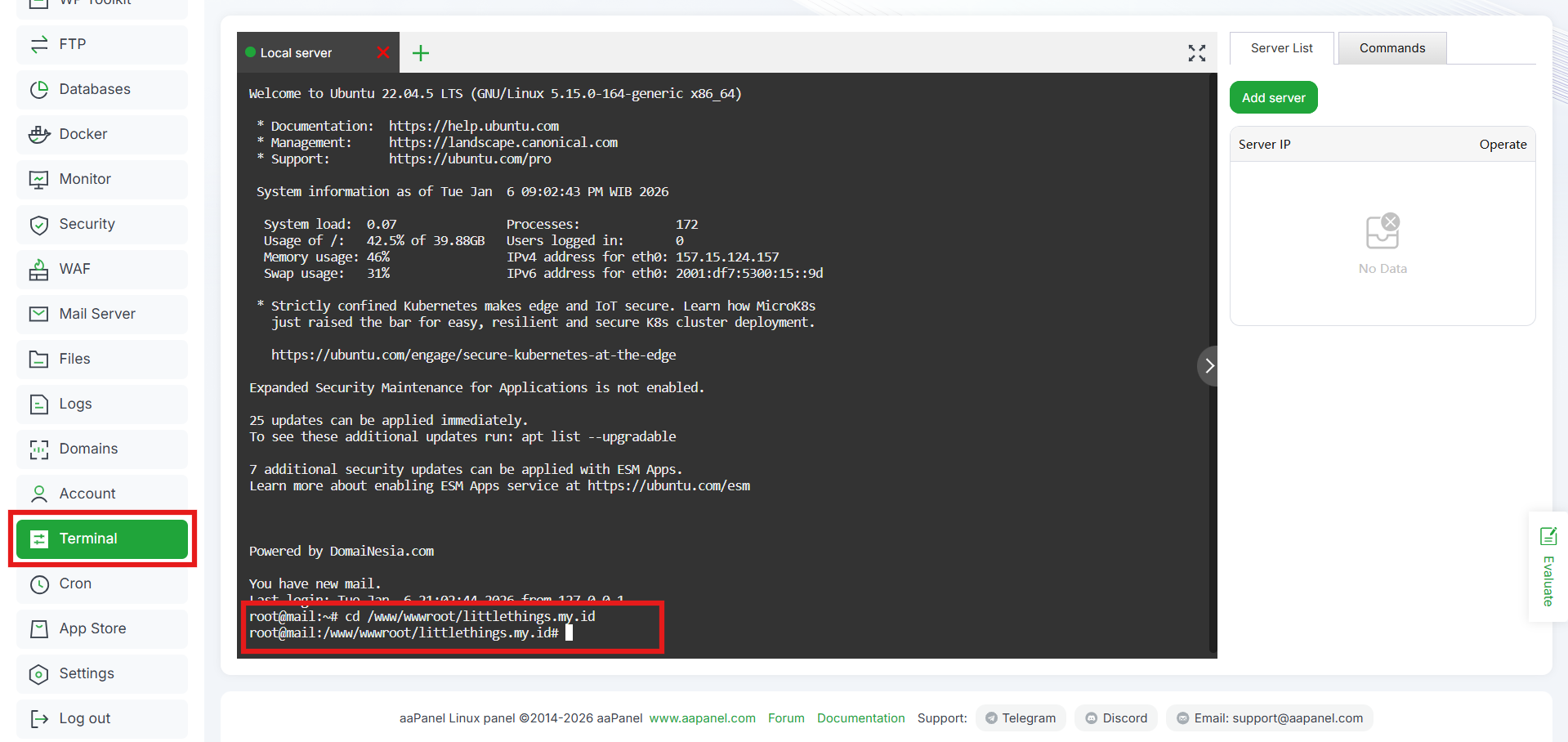Image resolution: width=1568 pixels, height=742 pixels.
Task: Open the Databases menu item
Action: click(102, 89)
